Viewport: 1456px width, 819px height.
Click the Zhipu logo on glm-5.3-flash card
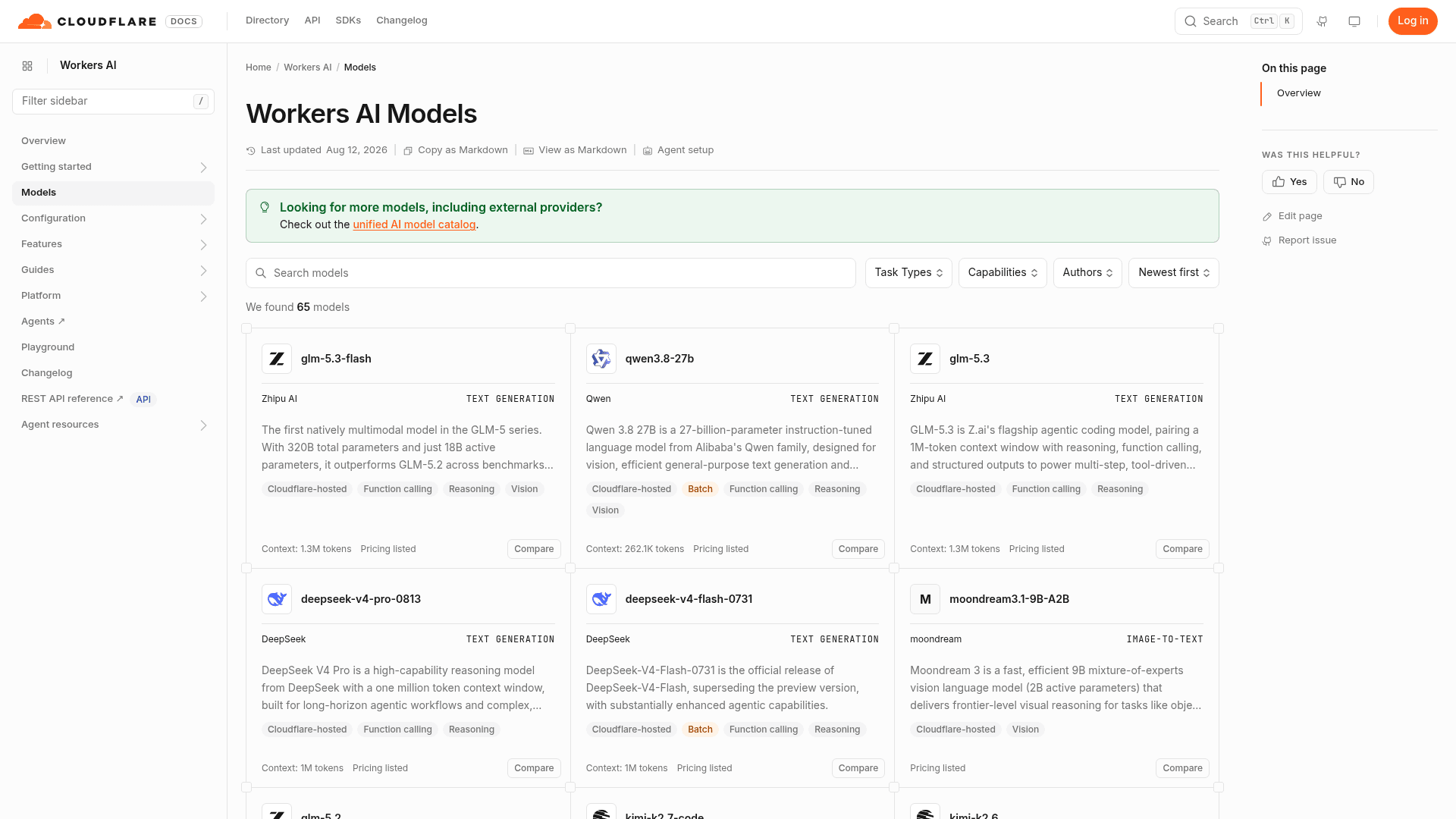pos(277,359)
